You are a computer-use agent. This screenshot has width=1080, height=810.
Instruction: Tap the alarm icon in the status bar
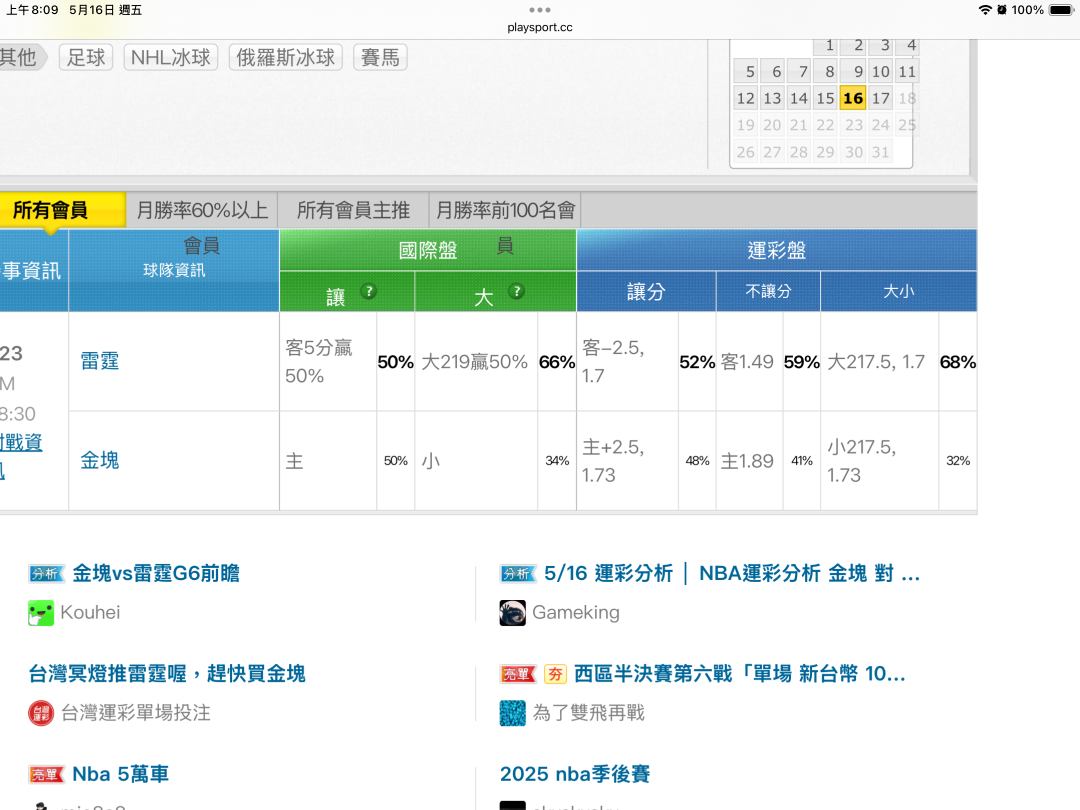pyautogui.click(x=1001, y=10)
